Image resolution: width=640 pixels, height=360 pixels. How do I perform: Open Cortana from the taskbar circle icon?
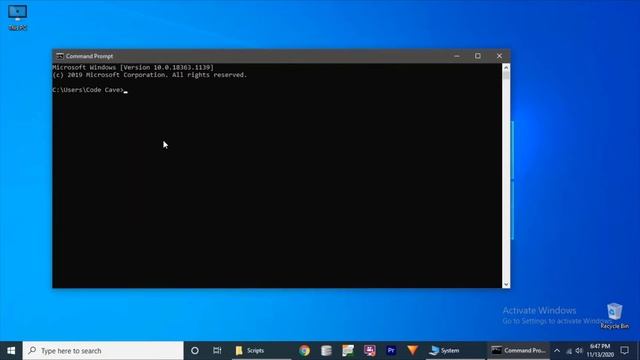(x=195, y=351)
